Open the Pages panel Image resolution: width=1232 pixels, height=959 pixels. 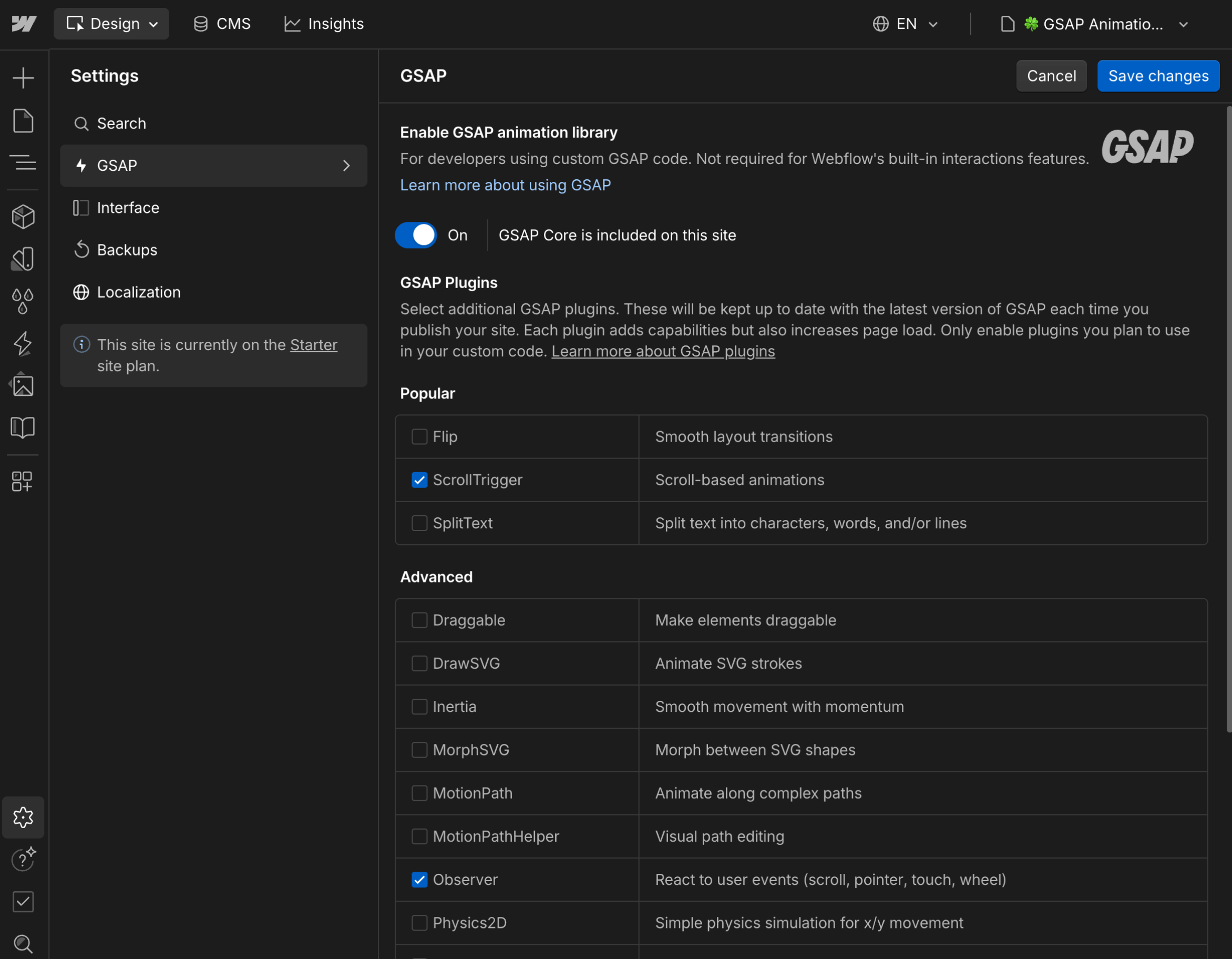pyautogui.click(x=23, y=121)
